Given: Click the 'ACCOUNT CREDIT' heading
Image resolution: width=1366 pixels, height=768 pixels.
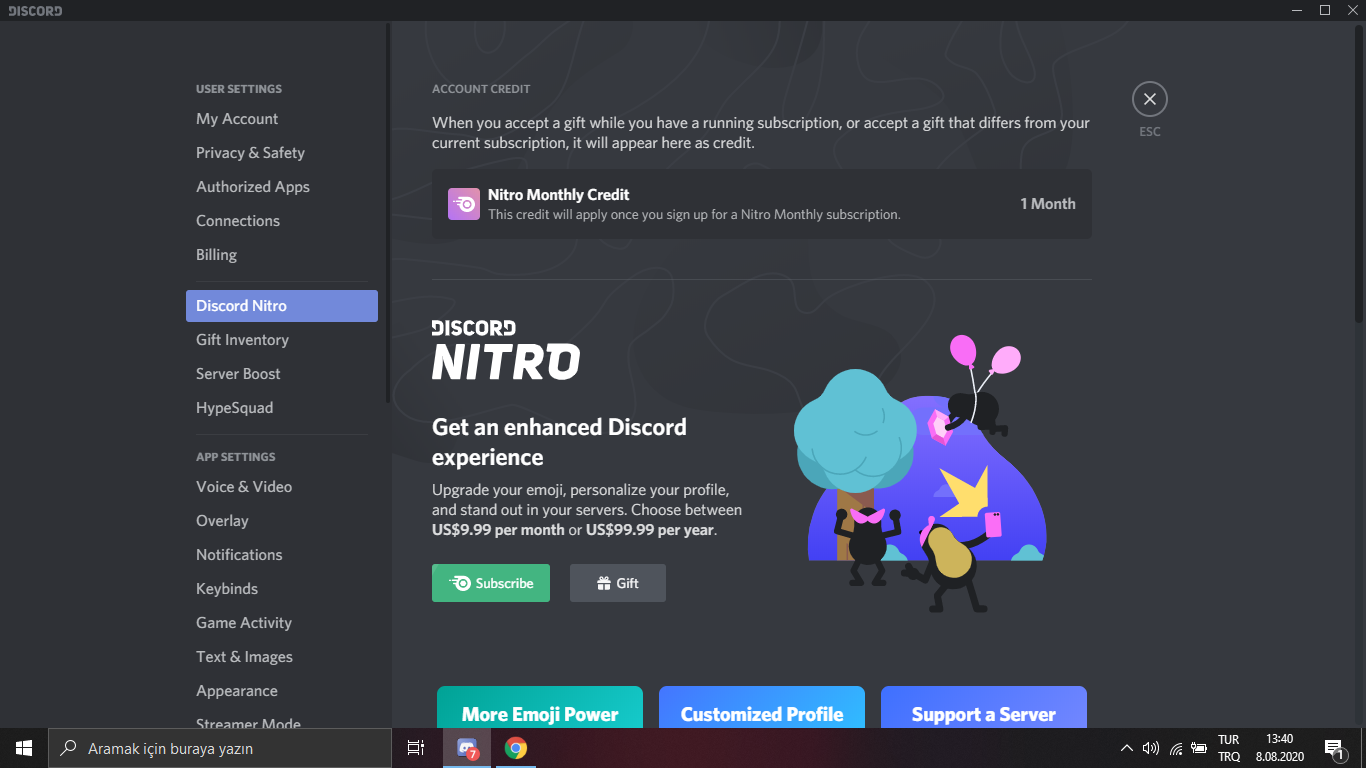Looking at the screenshot, I should tap(481, 89).
